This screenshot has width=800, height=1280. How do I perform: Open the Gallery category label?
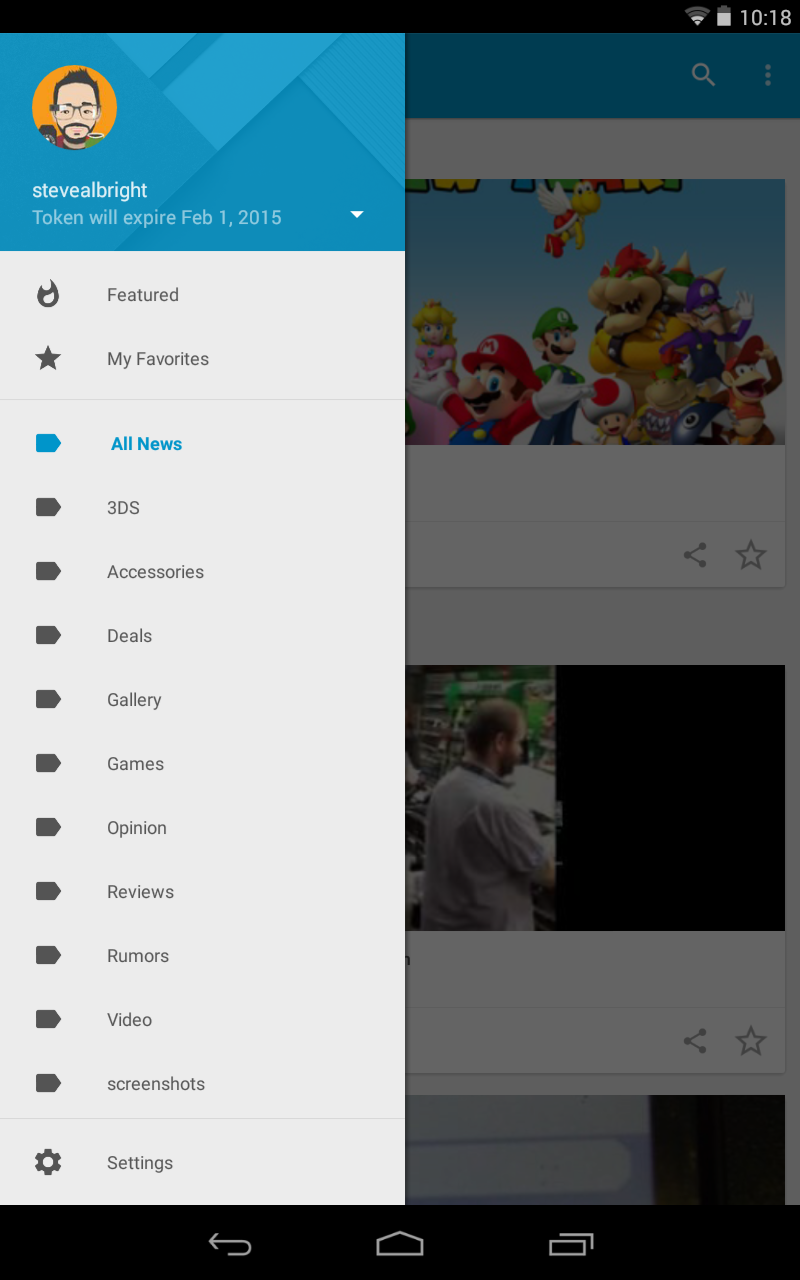click(x=134, y=700)
